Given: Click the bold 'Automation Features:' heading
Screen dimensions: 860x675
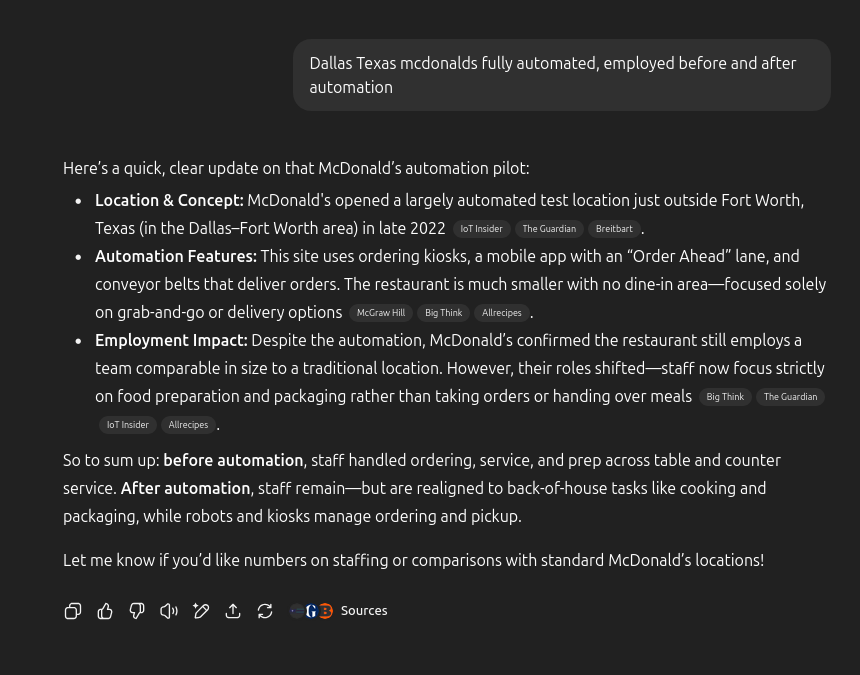Looking at the screenshot, I should [x=176, y=256].
